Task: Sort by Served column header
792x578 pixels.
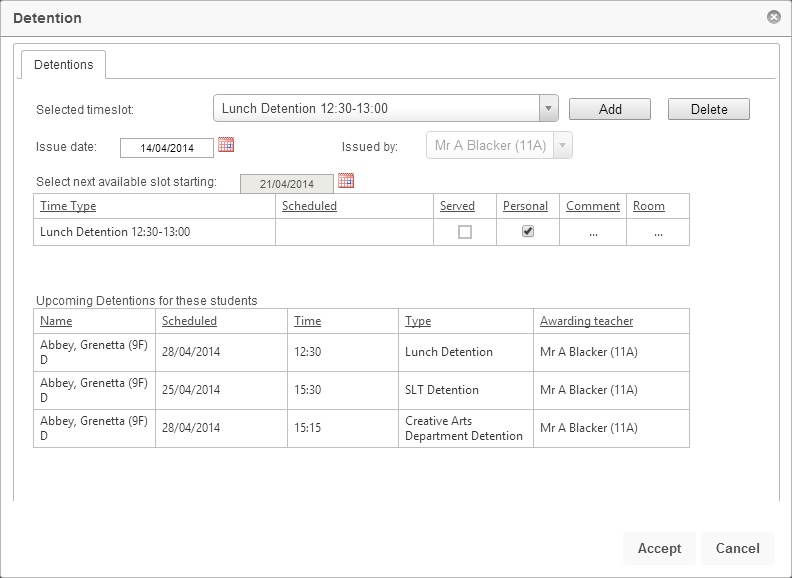Action: click(457, 206)
